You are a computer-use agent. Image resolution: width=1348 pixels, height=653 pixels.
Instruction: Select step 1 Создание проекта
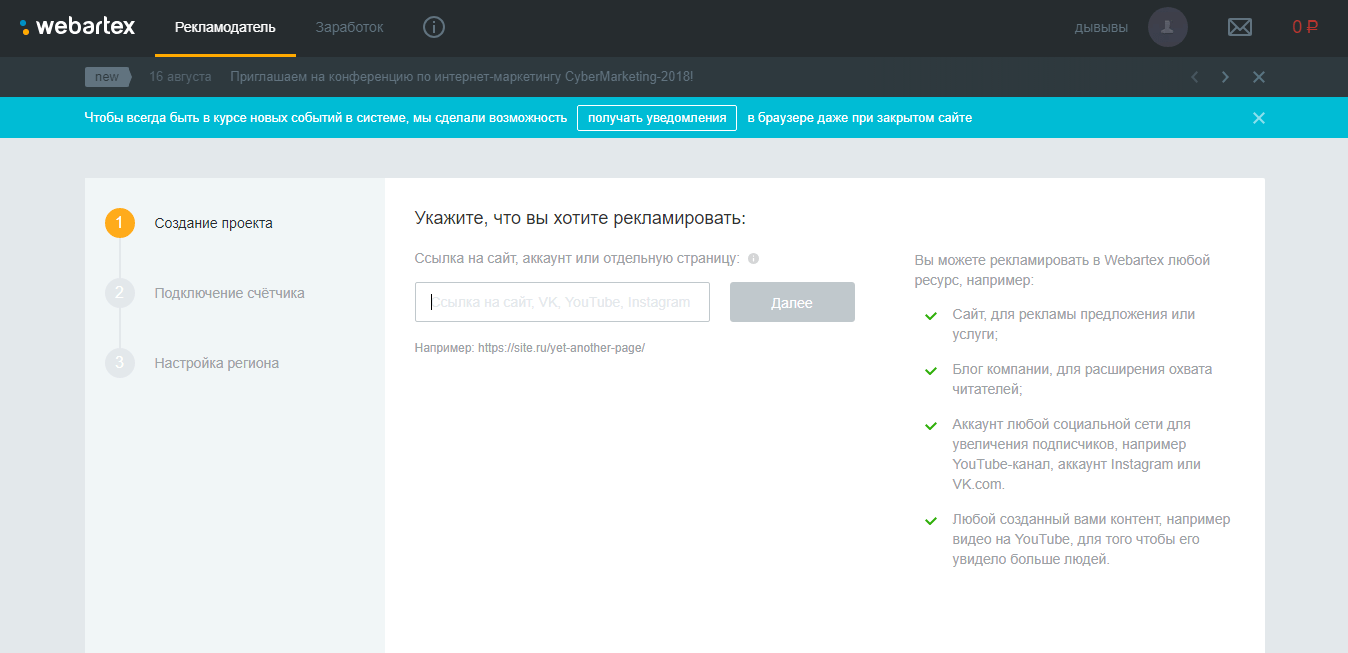click(x=213, y=223)
